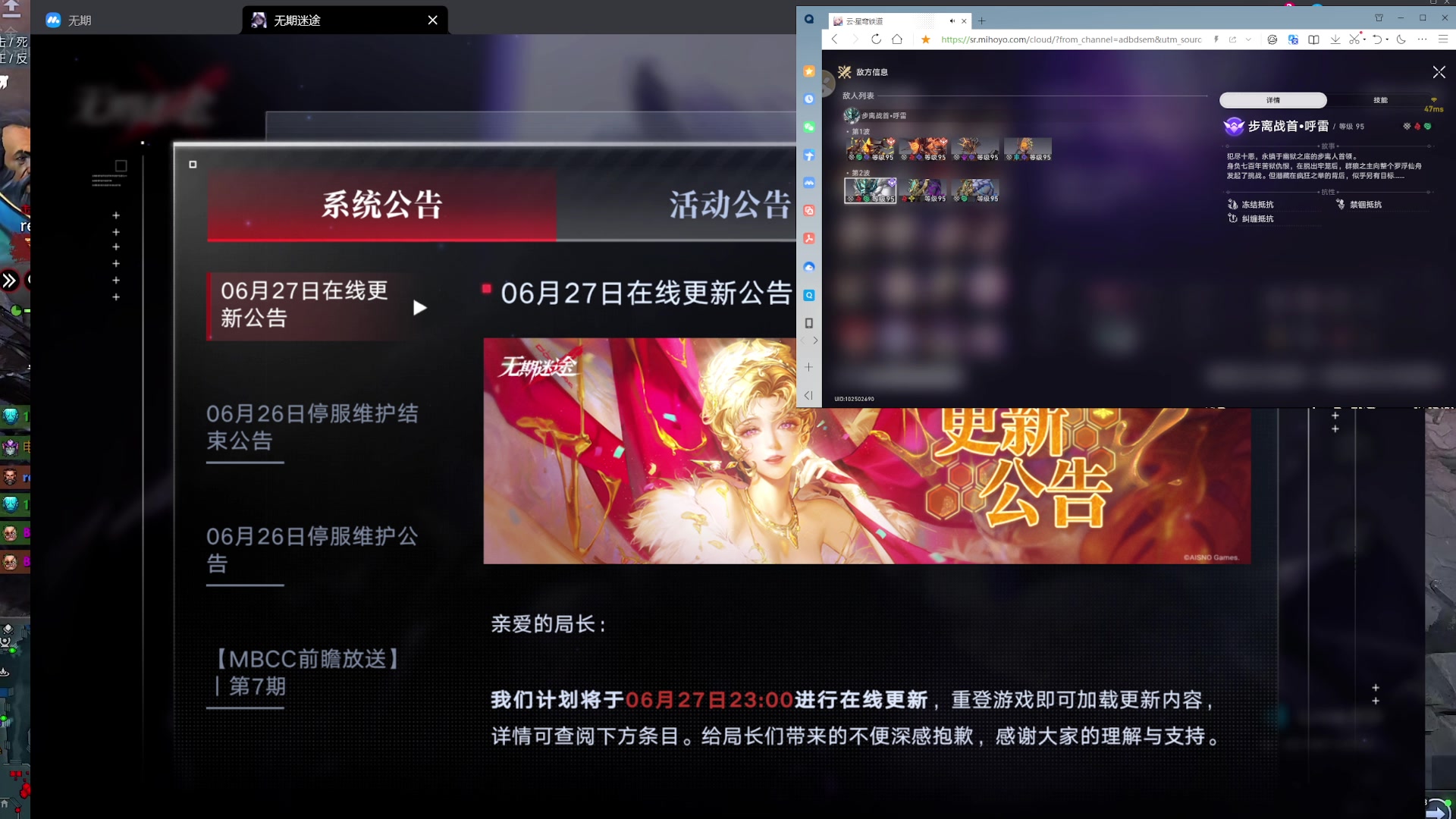Go to browser home page
This screenshot has height=819, width=1456.
(897, 39)
